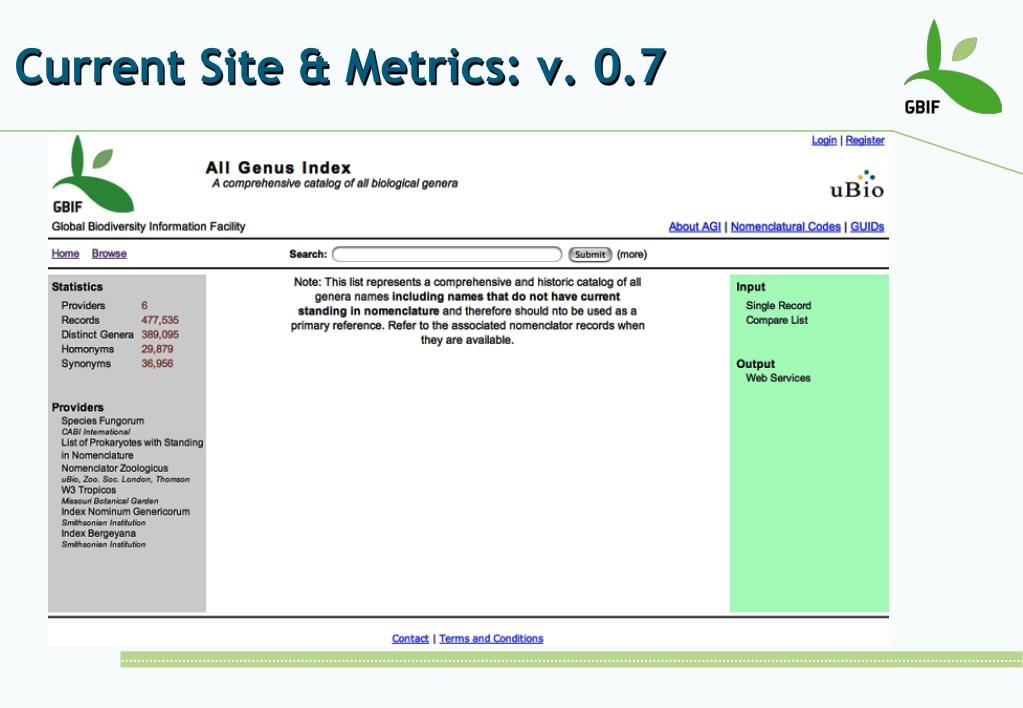The width and height of the screenshot is (1023, 708).
Task: Click the All Genus Index heading
Action: pyautogui.click(x=279, y=168)
